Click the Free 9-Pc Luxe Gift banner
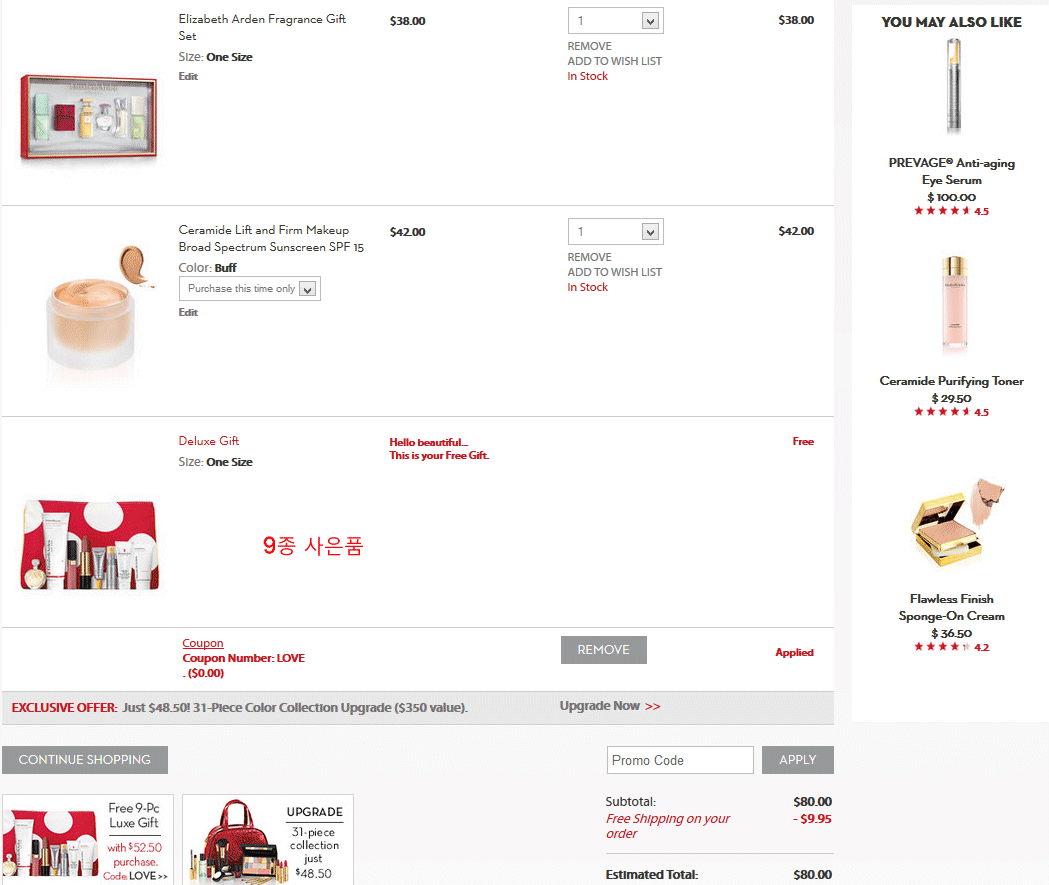Screen dimensions: 1049x885 [x=88, y=840]
